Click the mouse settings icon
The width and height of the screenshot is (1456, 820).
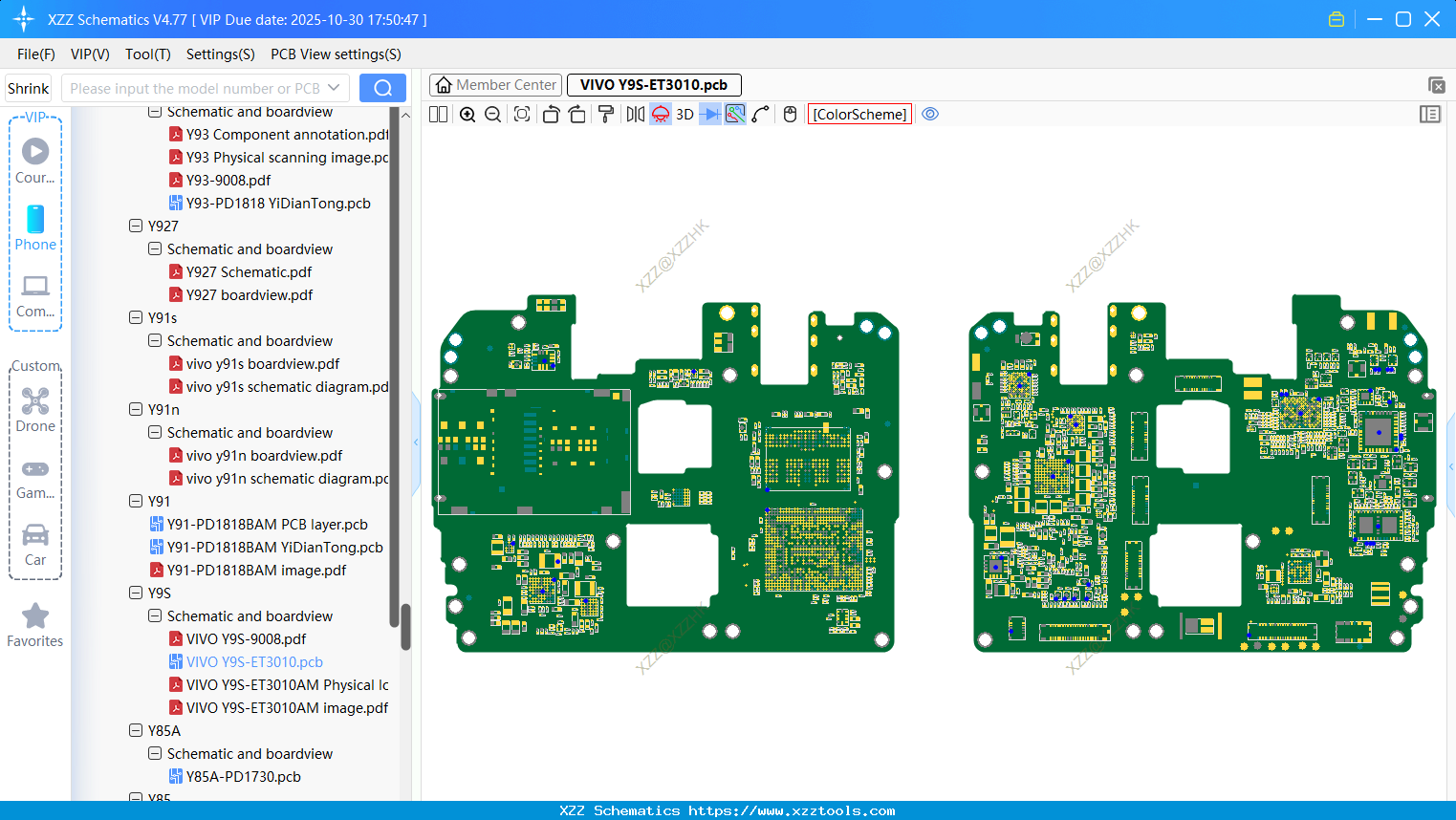click(790, 115)
